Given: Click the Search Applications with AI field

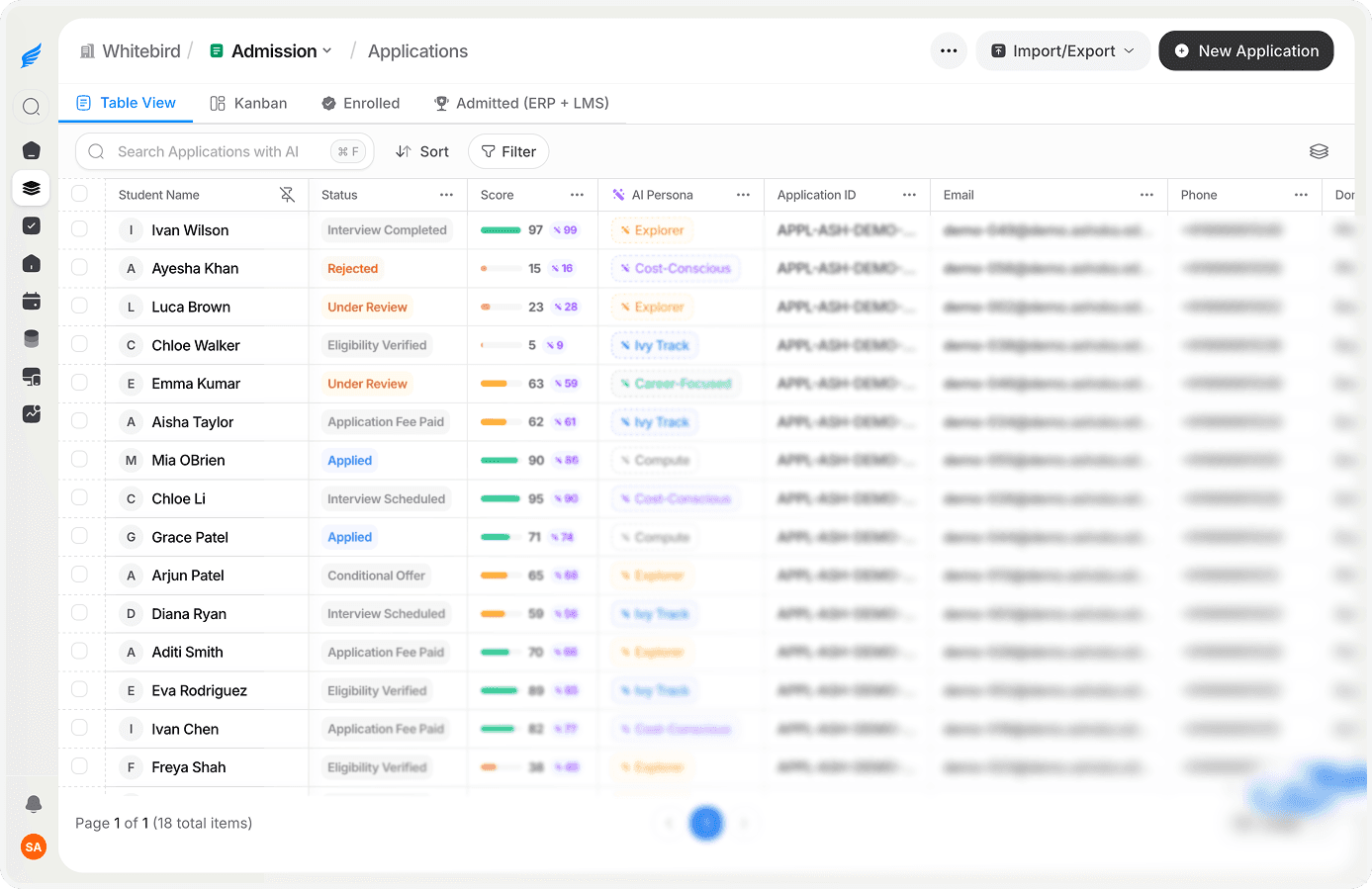Looking at the screenshot, I should click(225, 151).
